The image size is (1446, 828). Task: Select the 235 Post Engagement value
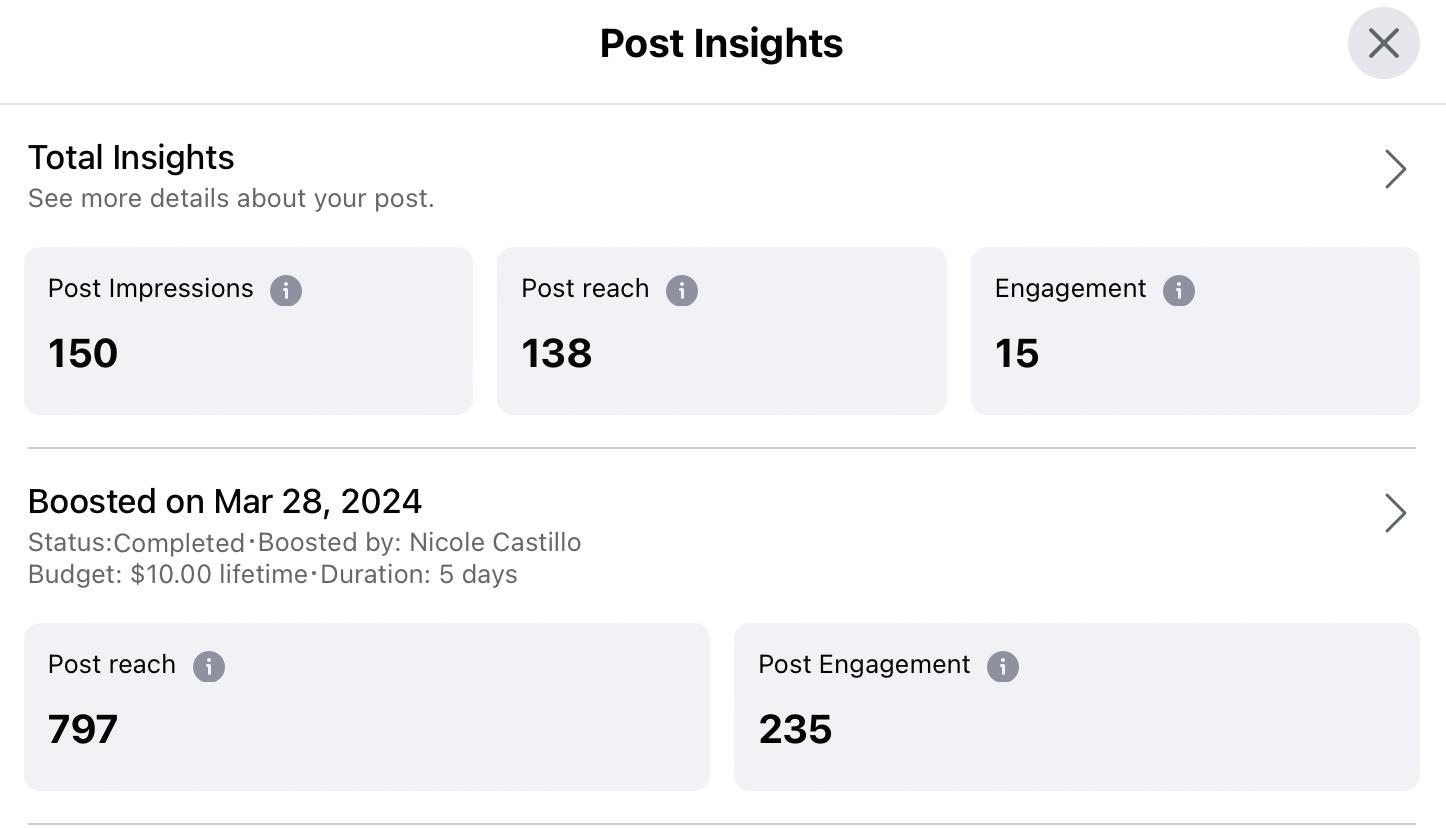point(795,729)
